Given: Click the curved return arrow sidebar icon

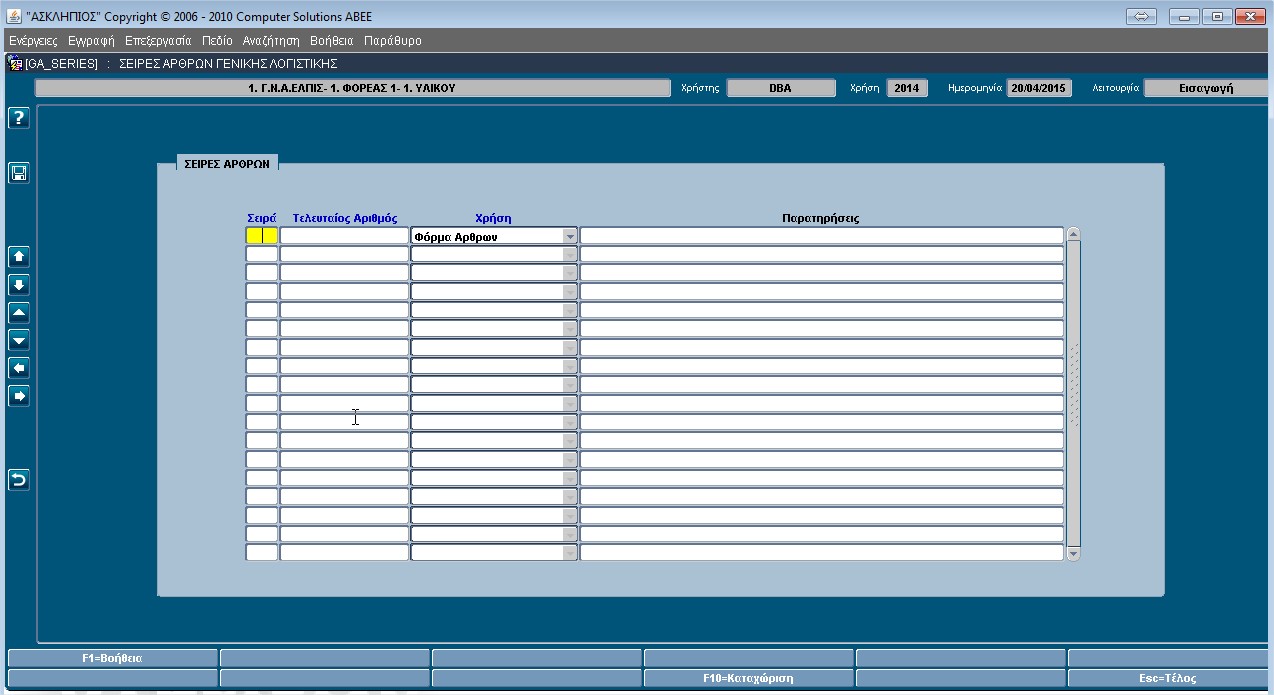Looking at the screenshot, I should 18,480.
